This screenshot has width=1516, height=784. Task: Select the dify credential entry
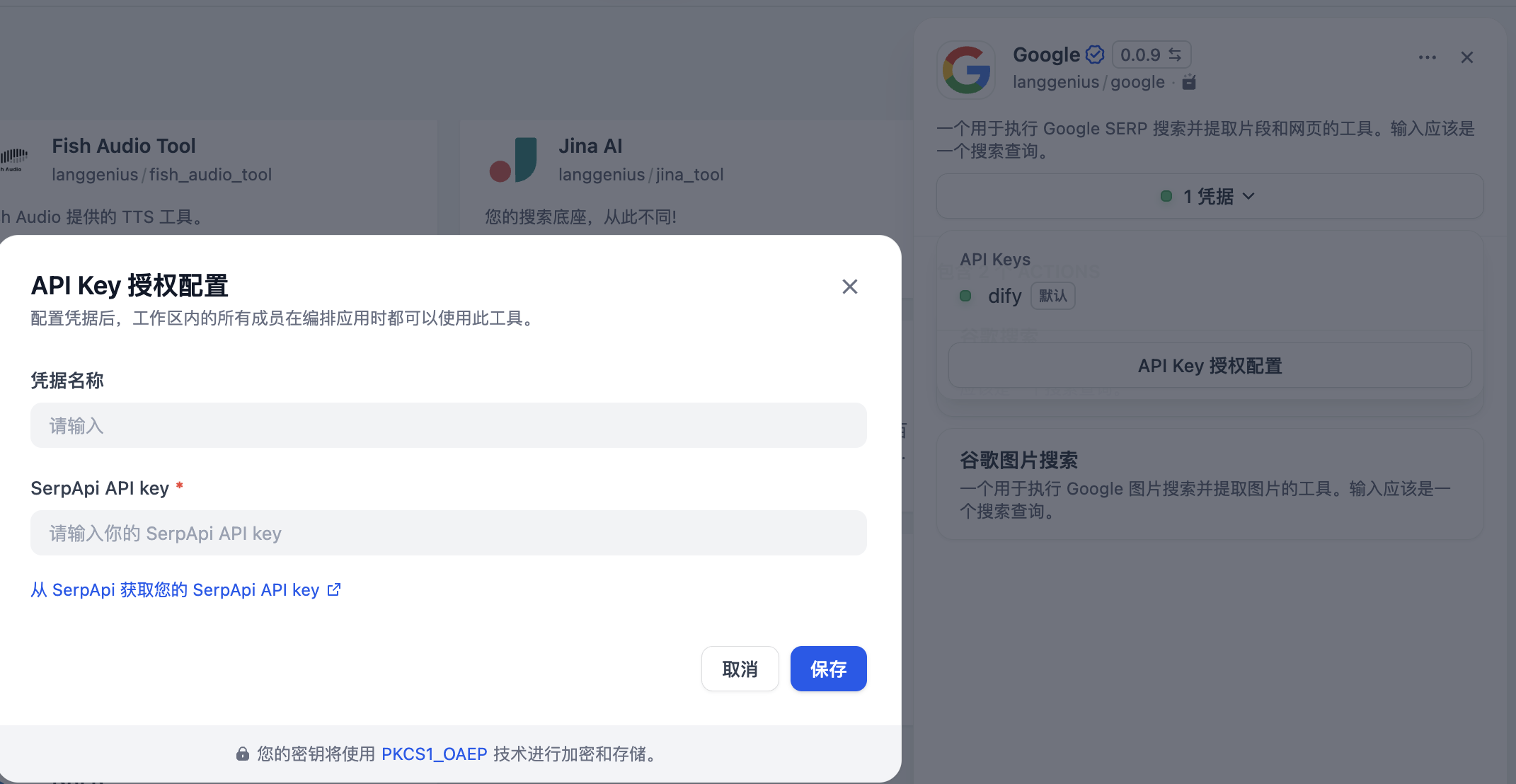pyautogui.click(x=1004, y=296)
